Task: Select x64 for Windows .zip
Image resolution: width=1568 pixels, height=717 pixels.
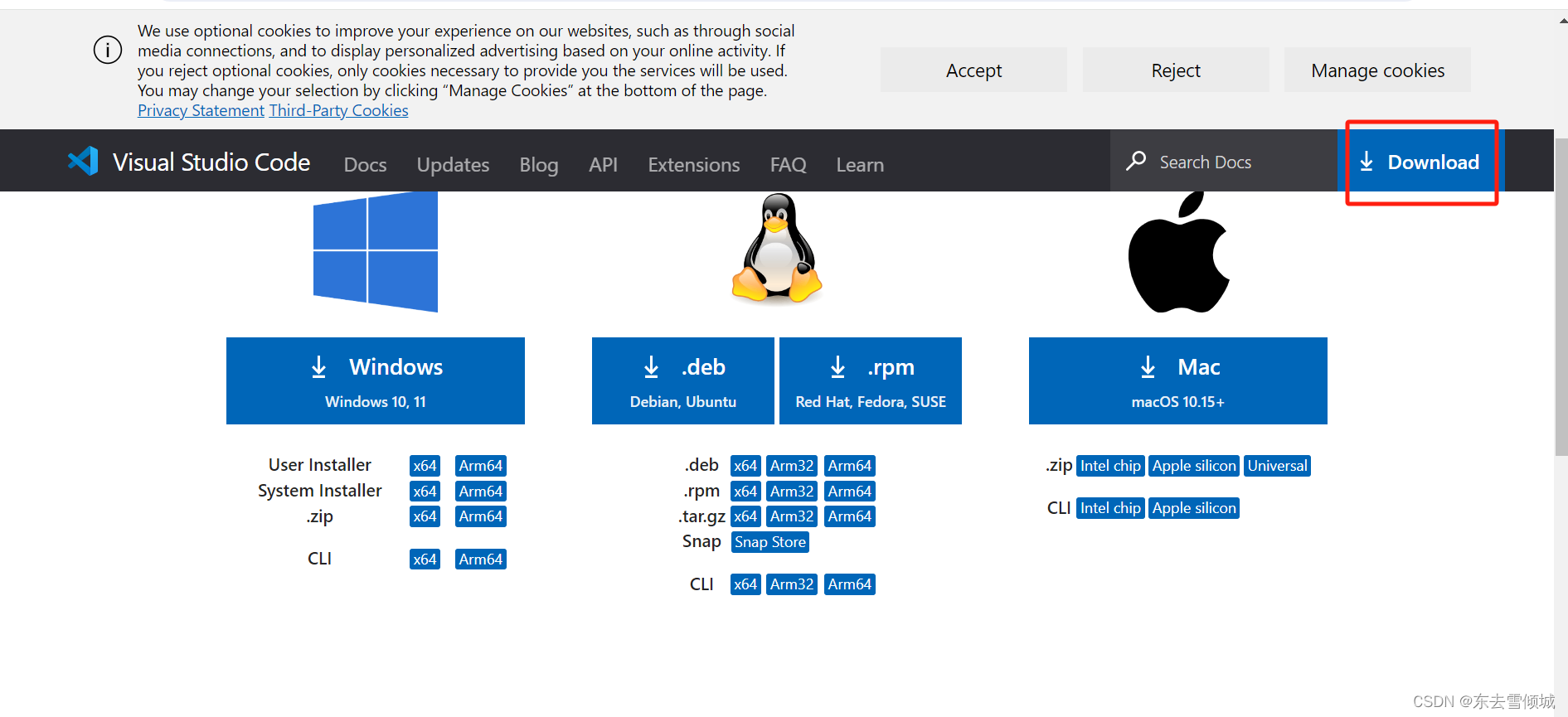Action: click(425, 516)
